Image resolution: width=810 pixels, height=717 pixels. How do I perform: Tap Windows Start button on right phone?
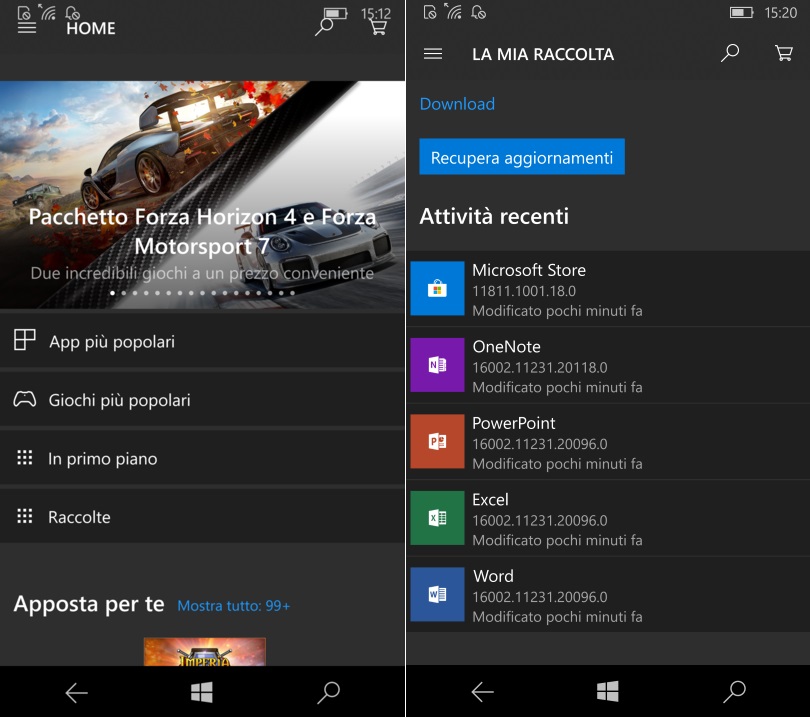(608, 691)
